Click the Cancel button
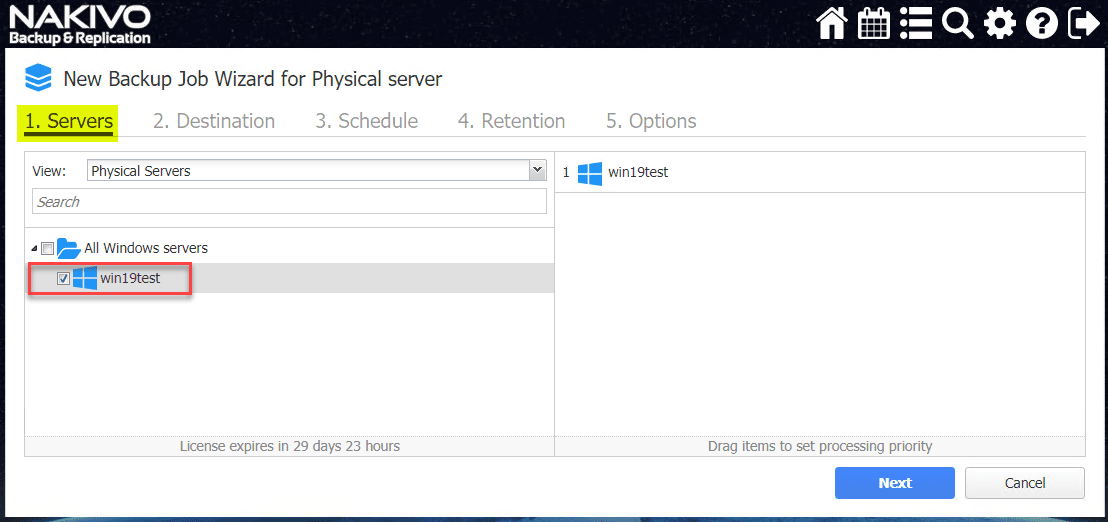The height and width of the screenshot is (522, 1108). click(x=1025, y=483)
